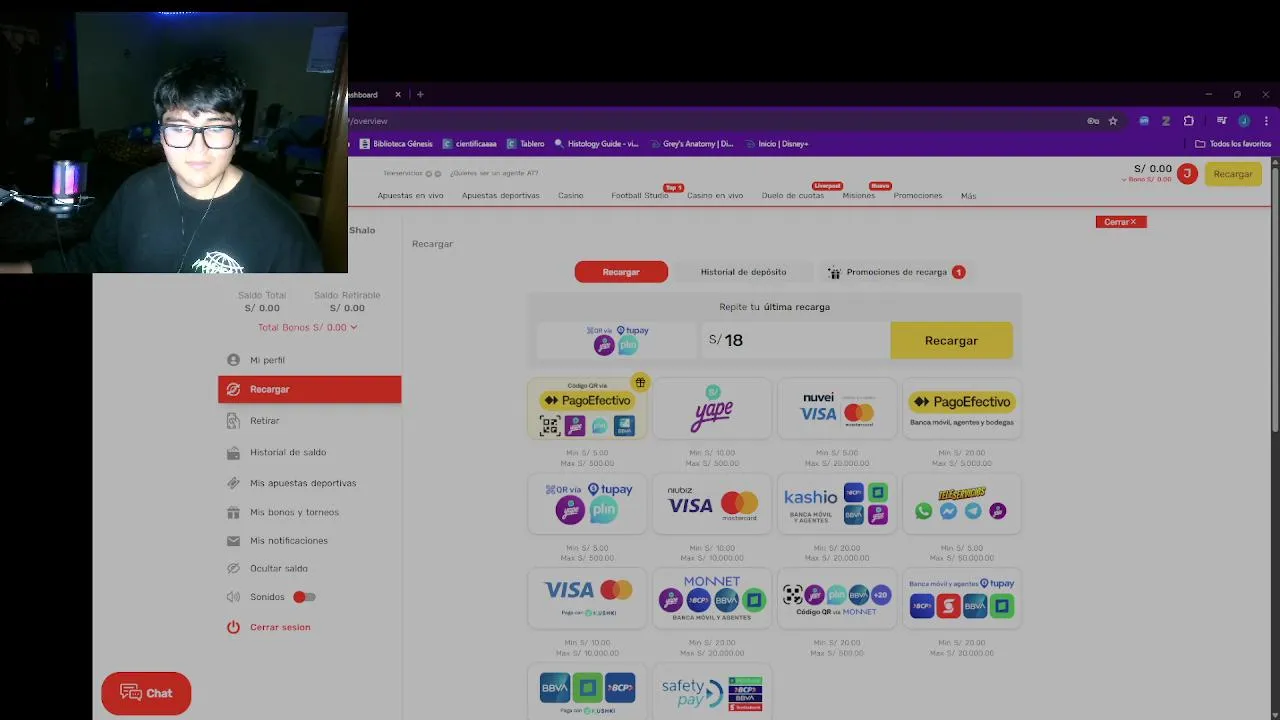The width and height of the screenshot is (1280, 720).
Task: Click the Cerrar sesion link
Action: pos(280,627)
